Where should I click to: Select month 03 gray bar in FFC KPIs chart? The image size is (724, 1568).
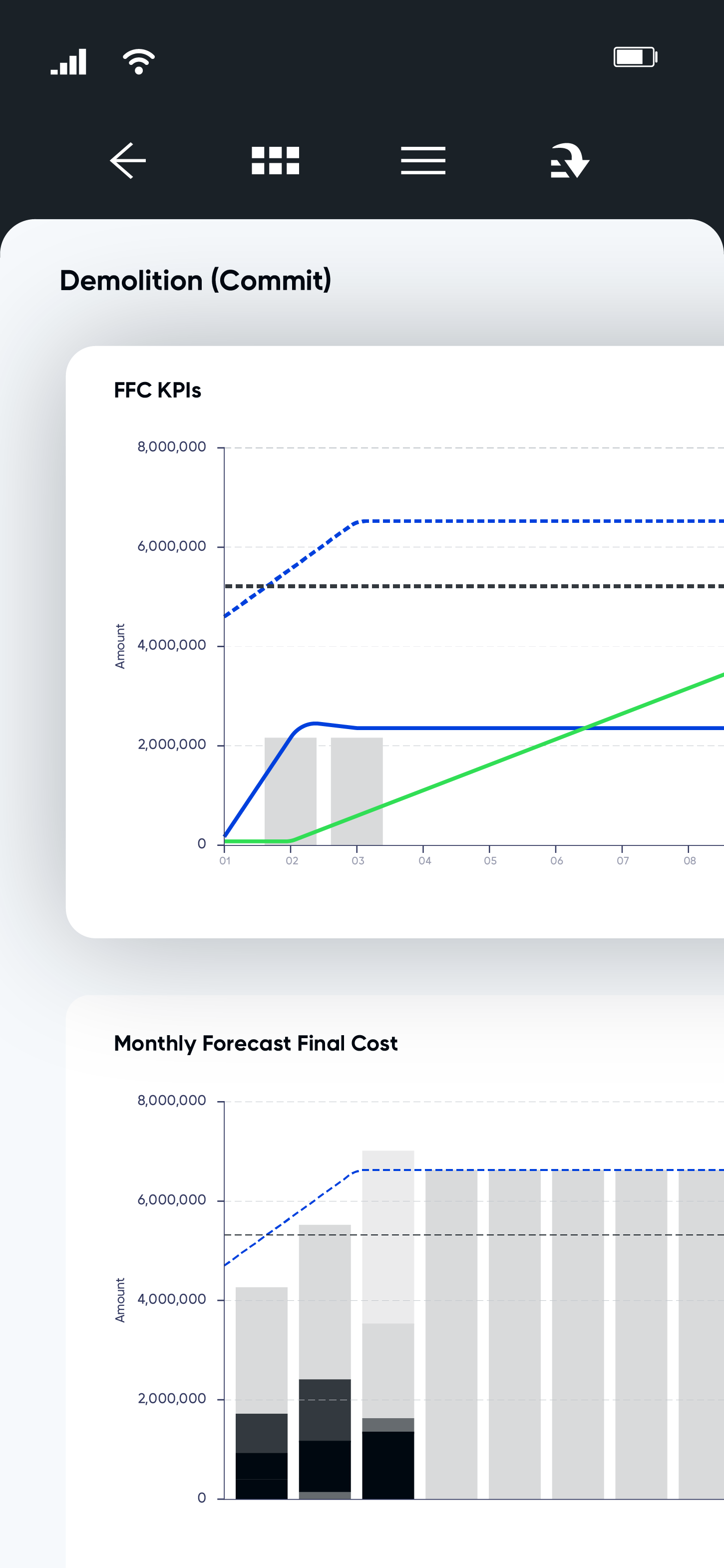point(357,791)
